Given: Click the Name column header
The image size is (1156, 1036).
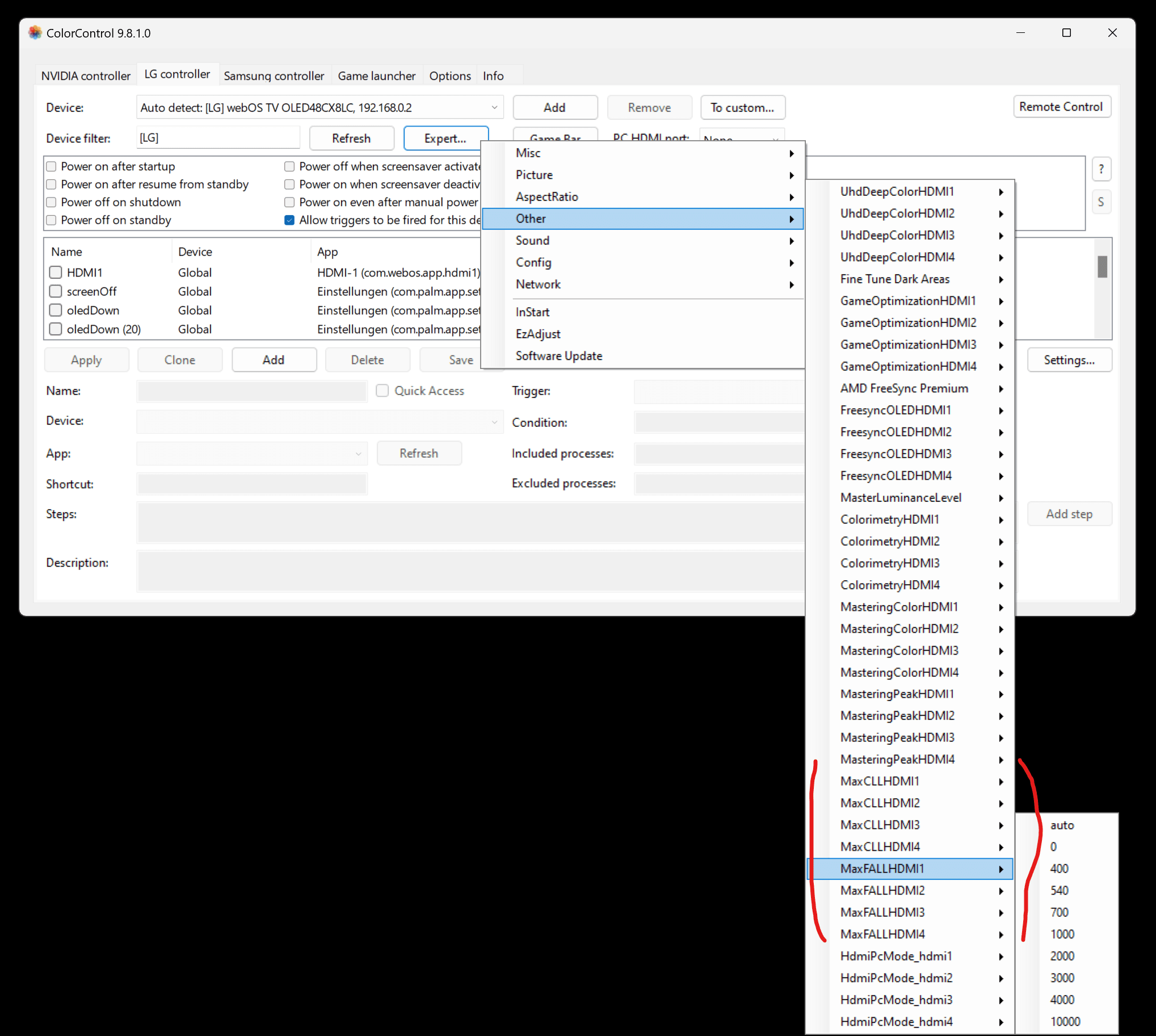Looking at the screenshot, I should (x=66, y=251).
